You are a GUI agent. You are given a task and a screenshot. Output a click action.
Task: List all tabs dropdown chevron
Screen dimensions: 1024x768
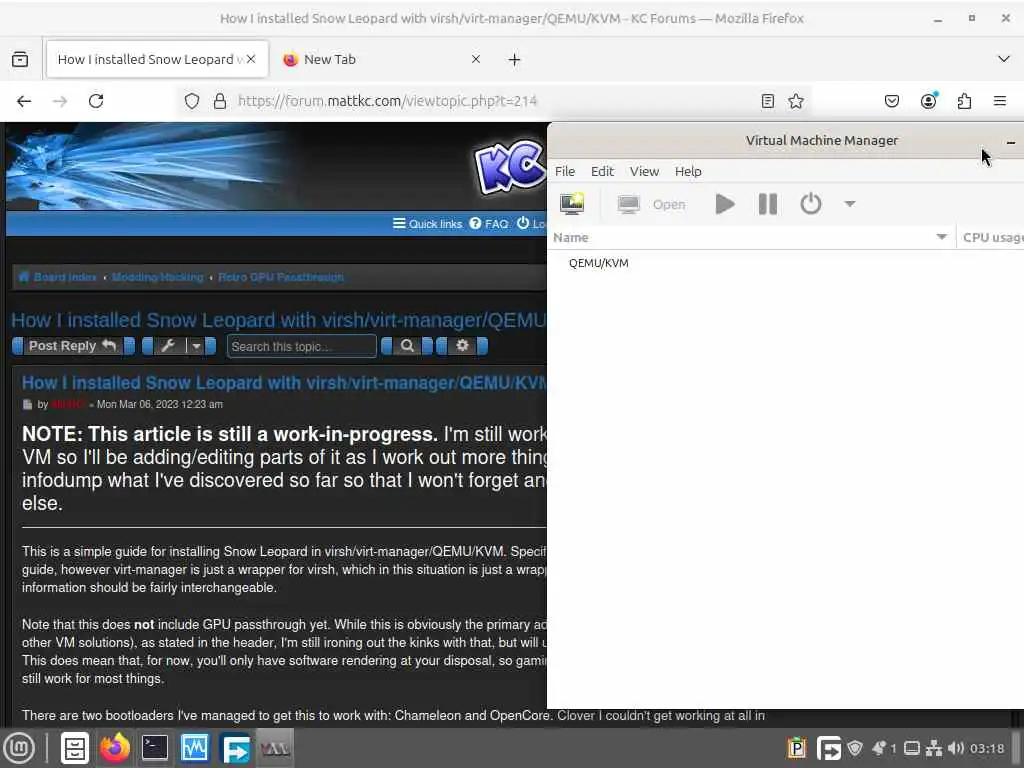point(1004,59)
